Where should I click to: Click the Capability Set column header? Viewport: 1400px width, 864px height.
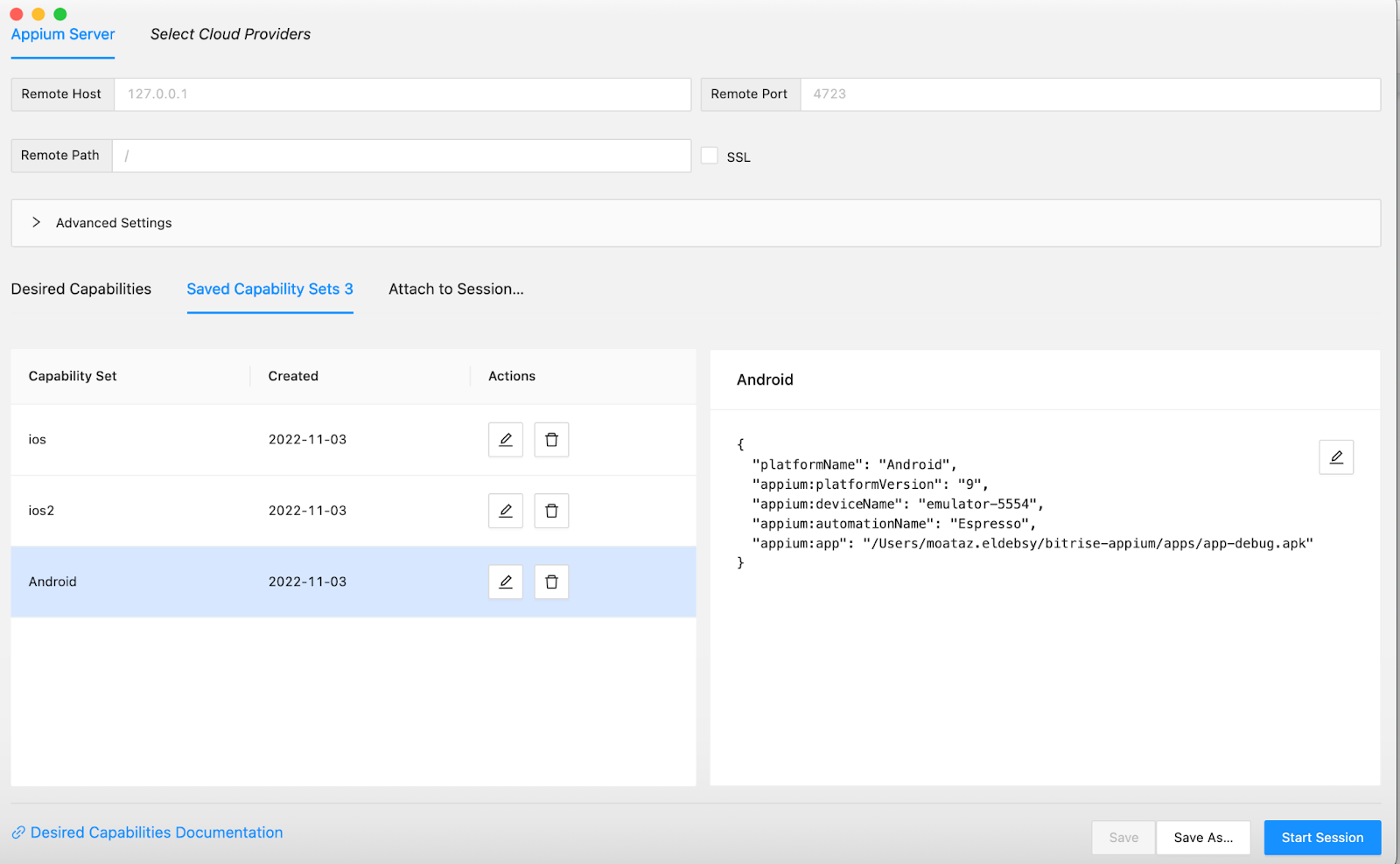(73, 376)
